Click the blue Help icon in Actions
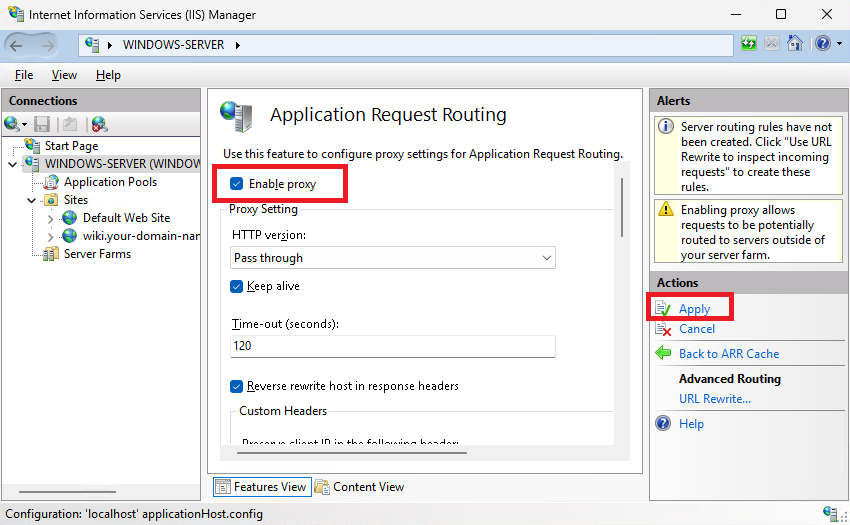Viewport: 850px width, 525px height. point(663,423)
